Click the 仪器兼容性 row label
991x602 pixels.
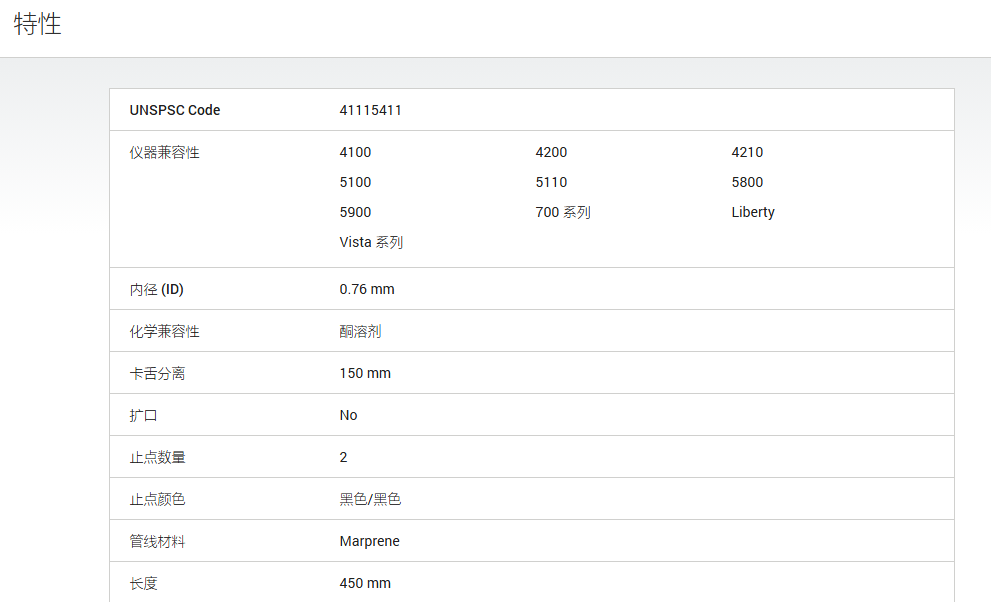click(x=164, y=152)
